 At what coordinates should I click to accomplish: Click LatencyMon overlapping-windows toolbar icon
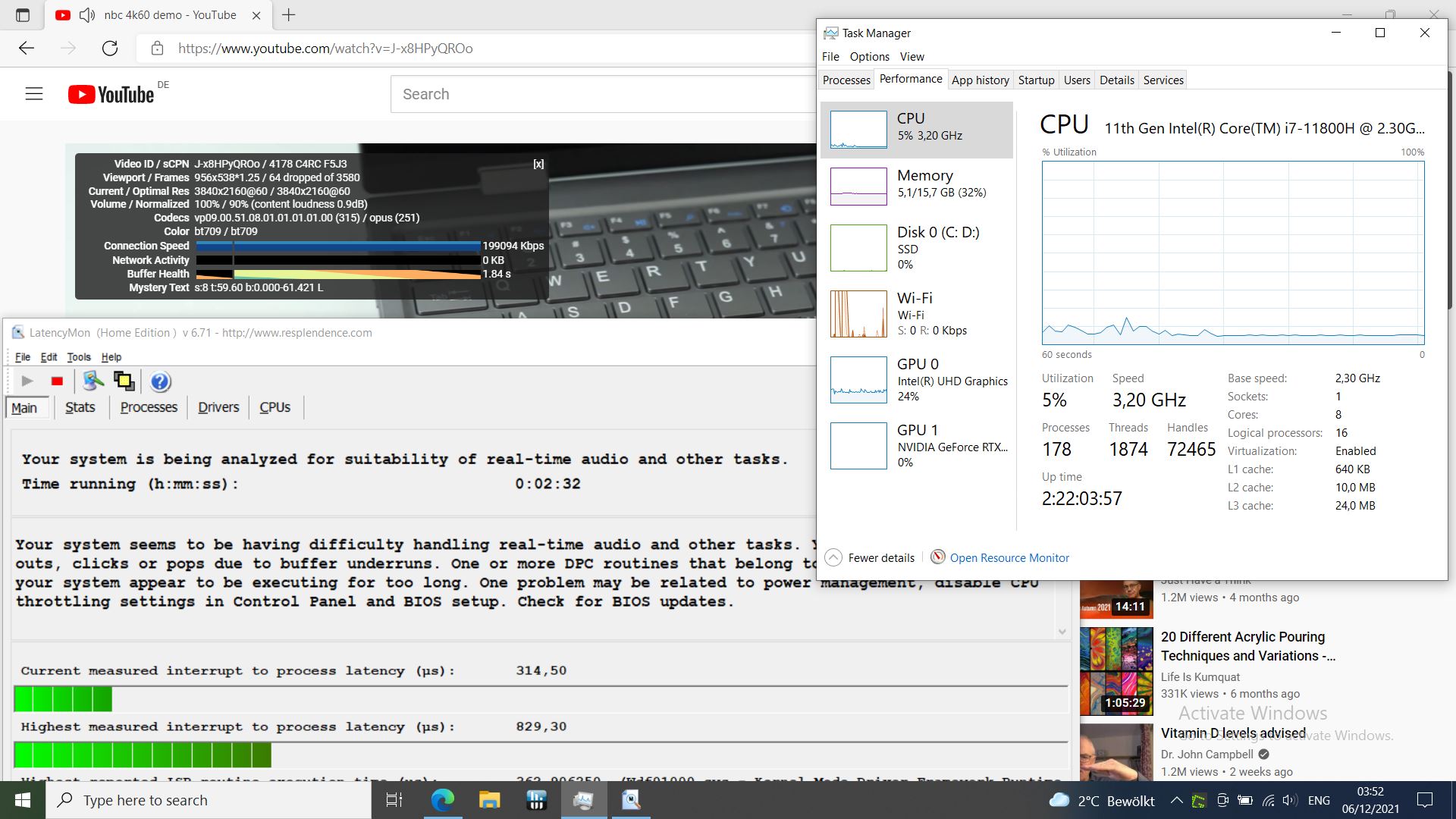124,381
